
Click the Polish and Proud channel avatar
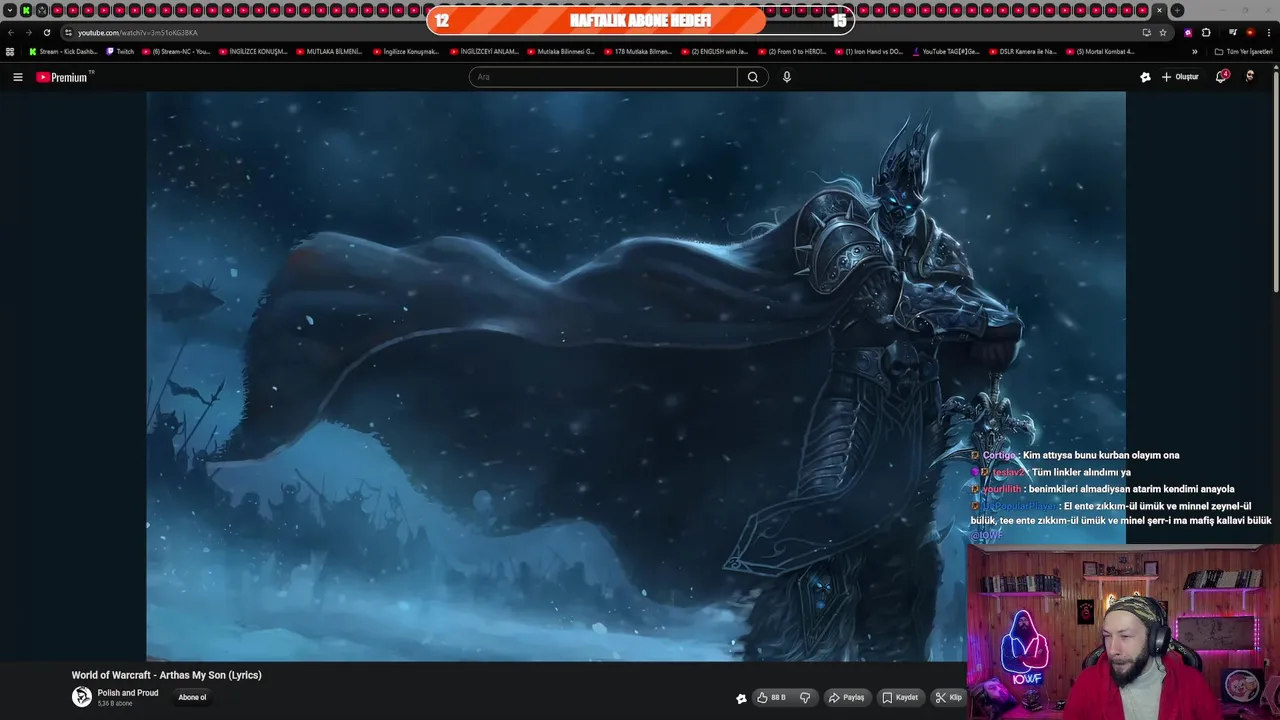82,697
